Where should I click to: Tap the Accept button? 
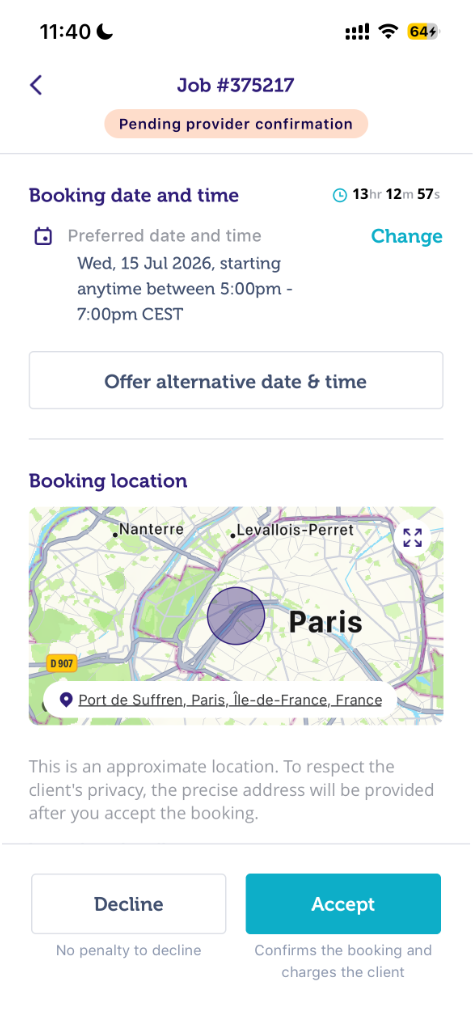pos(343,904)
